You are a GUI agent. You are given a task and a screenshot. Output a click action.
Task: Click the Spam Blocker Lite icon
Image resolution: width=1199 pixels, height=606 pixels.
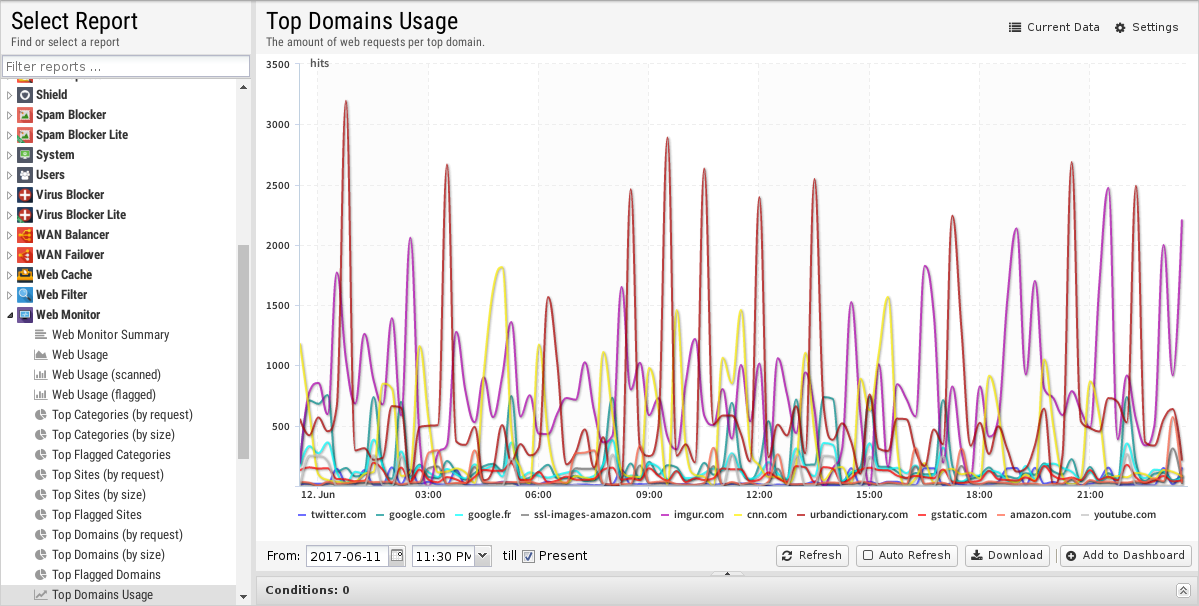coord(24,134)
